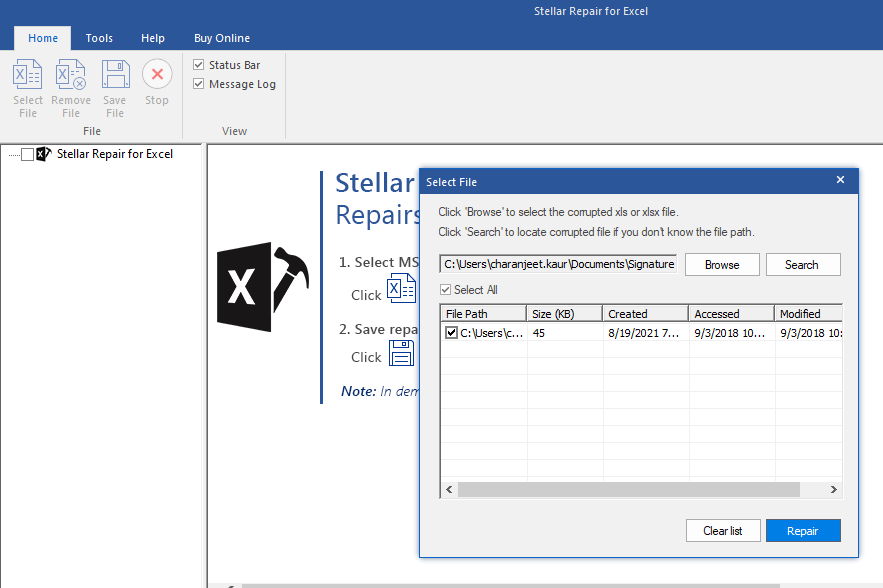Open the Help ribbon tab
This screenshot has width=883, height=588.
coord(153,38)
